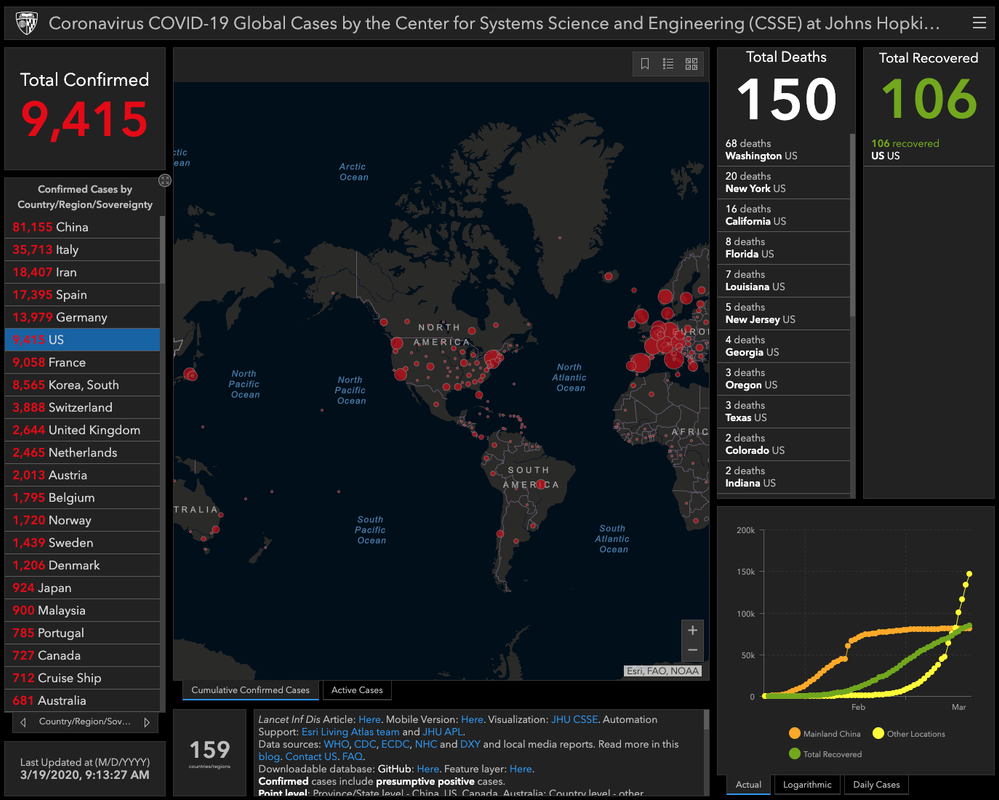Select 106 recovered US US entry
999x800 pixels.
point(928,150)
